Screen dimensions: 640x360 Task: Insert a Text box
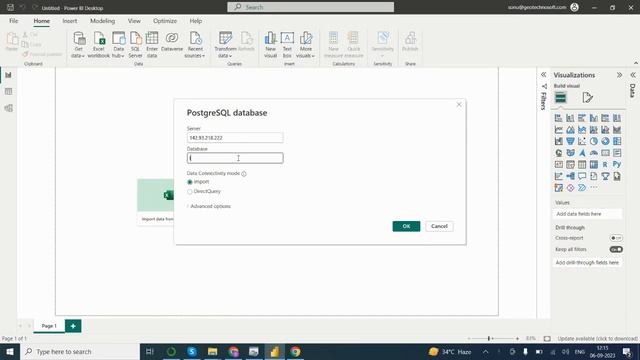(x=287, y=45)
